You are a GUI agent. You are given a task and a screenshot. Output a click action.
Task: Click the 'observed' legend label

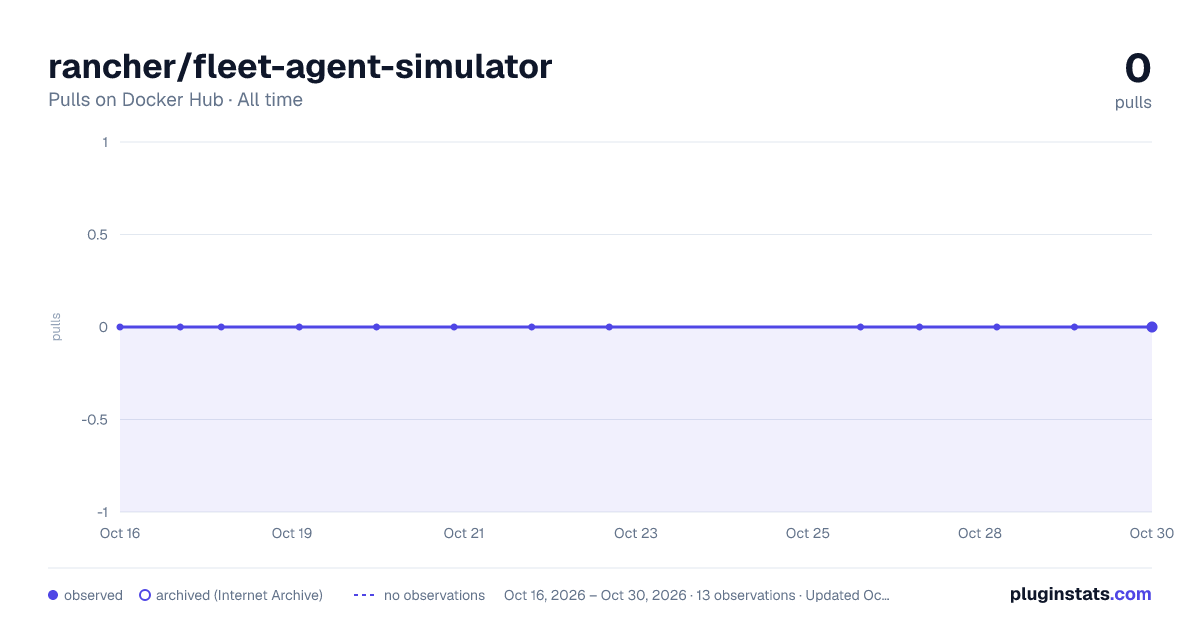tap(93, 595)
